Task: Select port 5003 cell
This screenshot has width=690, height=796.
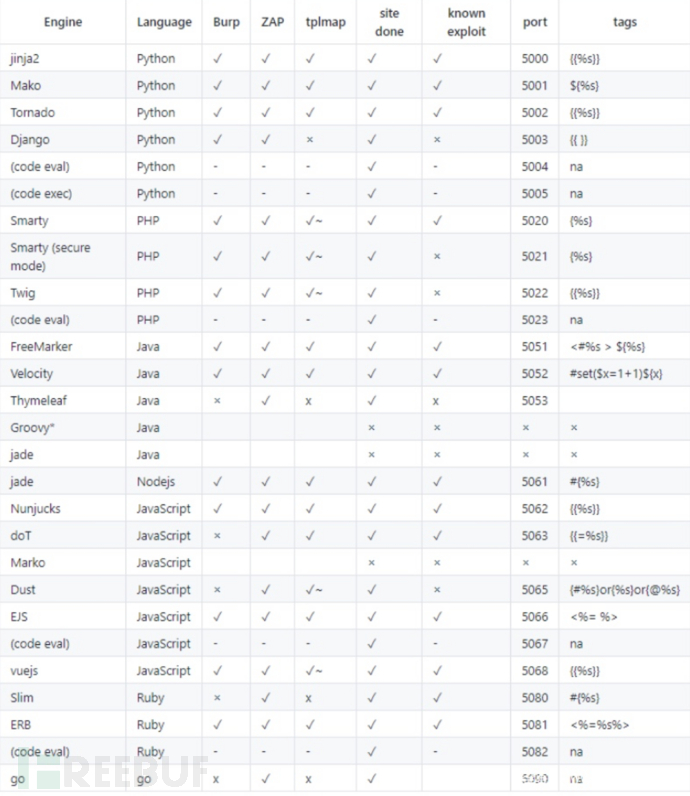Action: 536,140
